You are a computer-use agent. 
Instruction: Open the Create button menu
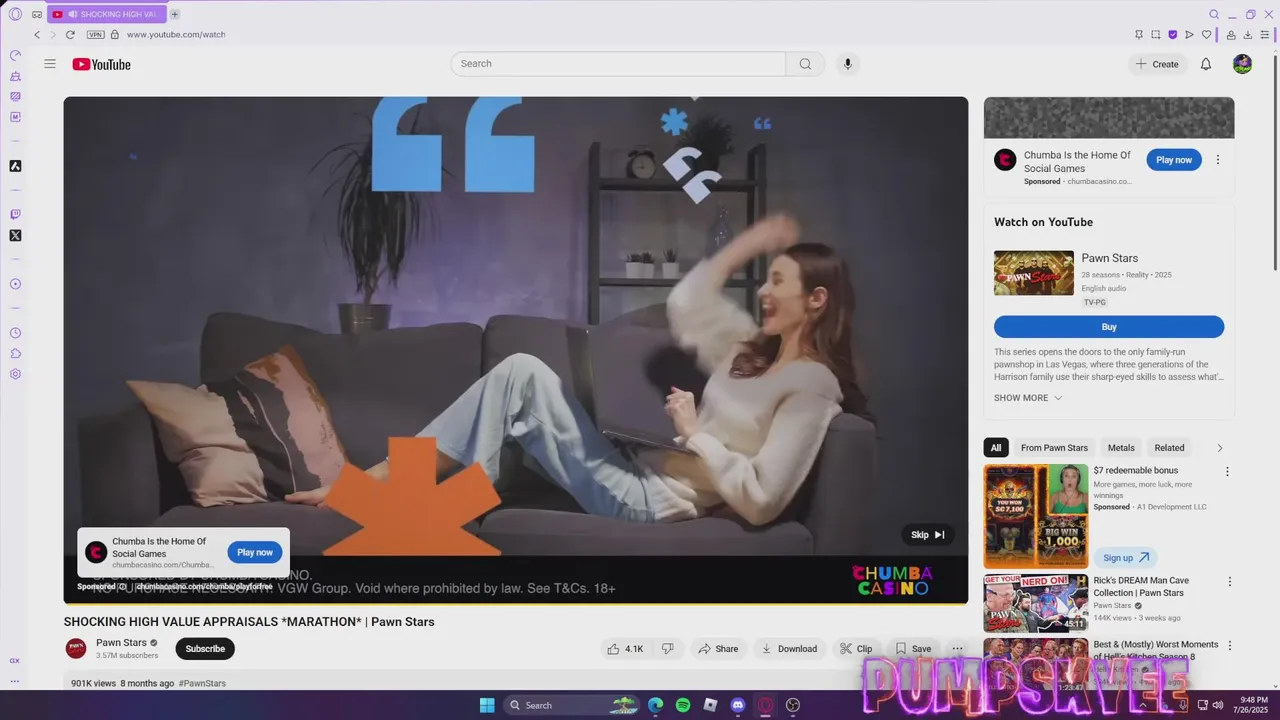click(x=1157, y=64)
